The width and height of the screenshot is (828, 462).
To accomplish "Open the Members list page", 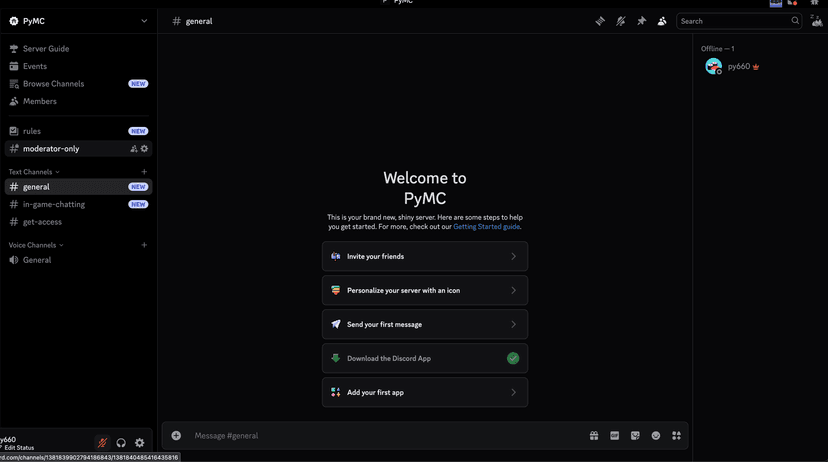I will tap(78, 101).
